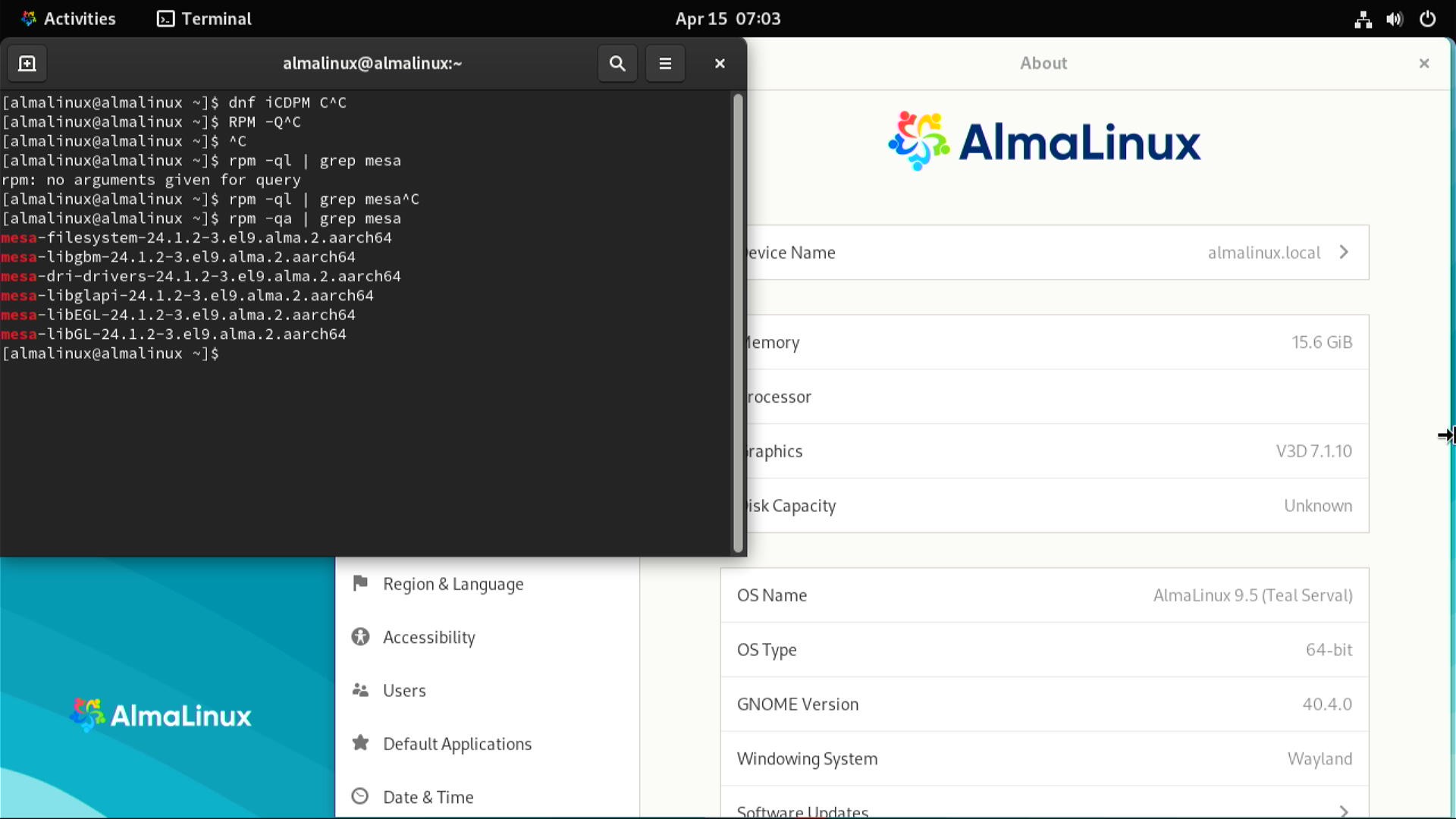Click the Terminal title almalinux@almalinux:~

point(372,64)
